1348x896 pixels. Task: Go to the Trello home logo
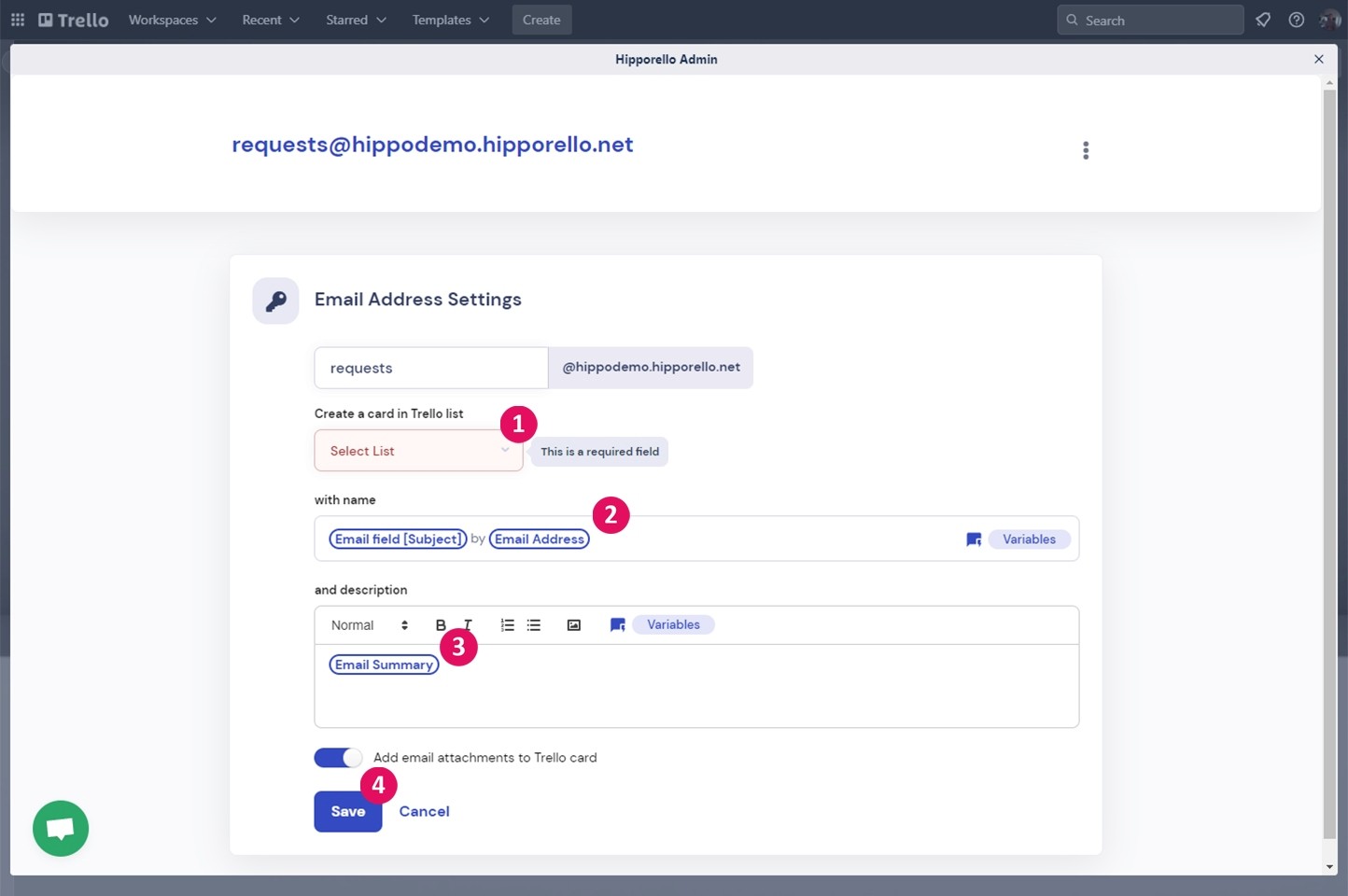(74, 20)
